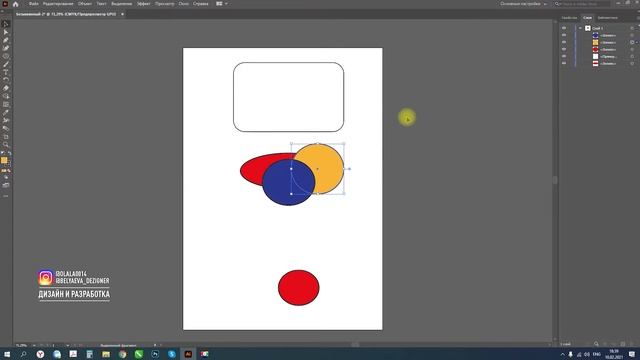This screenshot has width=640, height=360.
Task: Open the Просмотр menu
Action: tap(164, 4)
